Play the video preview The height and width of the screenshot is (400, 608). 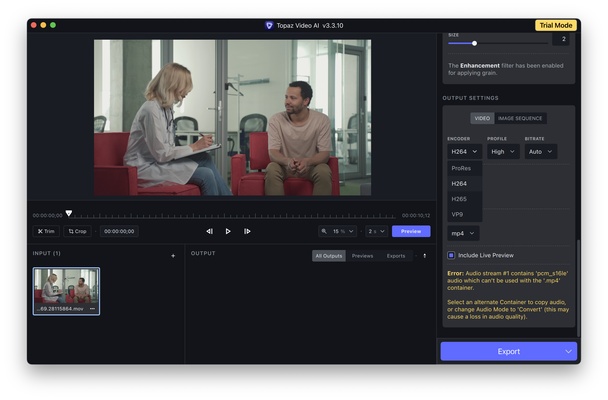[x=228, y=231]
